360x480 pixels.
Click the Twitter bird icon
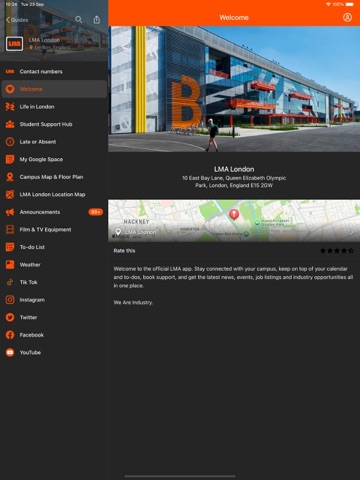[10, 317]
